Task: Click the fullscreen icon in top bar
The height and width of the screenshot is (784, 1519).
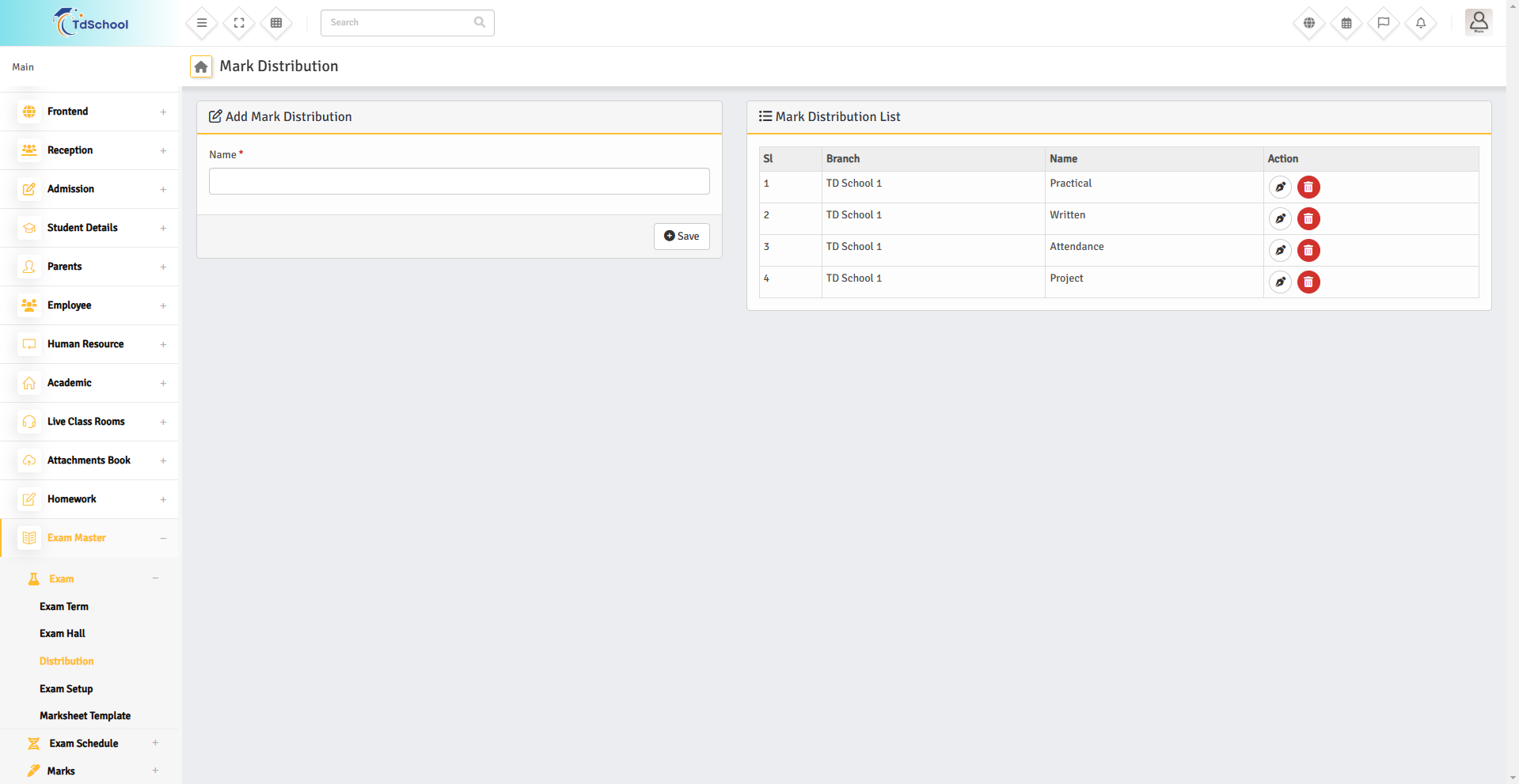Action: coord(239,23)
